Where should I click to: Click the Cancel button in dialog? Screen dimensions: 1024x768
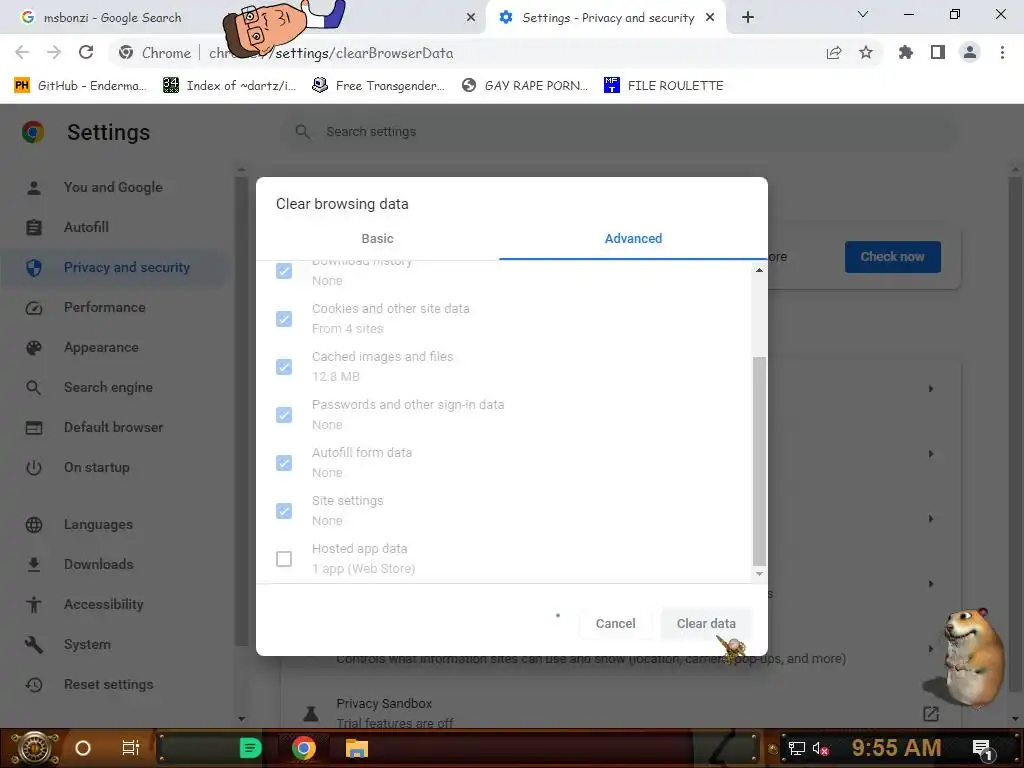pyautogui.click(x=615, y=624)
